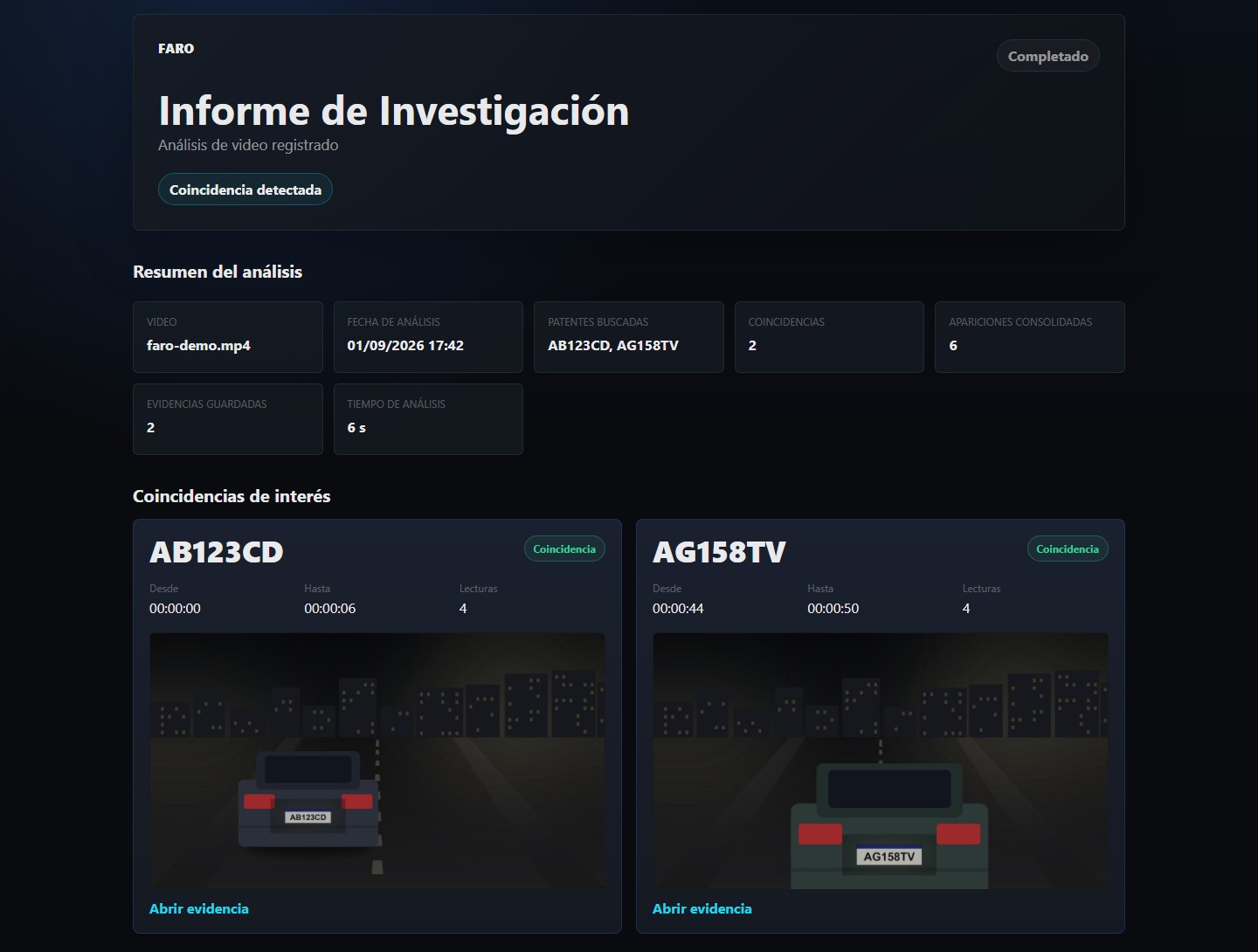Select start time 00:00:00 on AB123CD card
The width and height of the screenshot is (1258, 952).
[175, 608]
